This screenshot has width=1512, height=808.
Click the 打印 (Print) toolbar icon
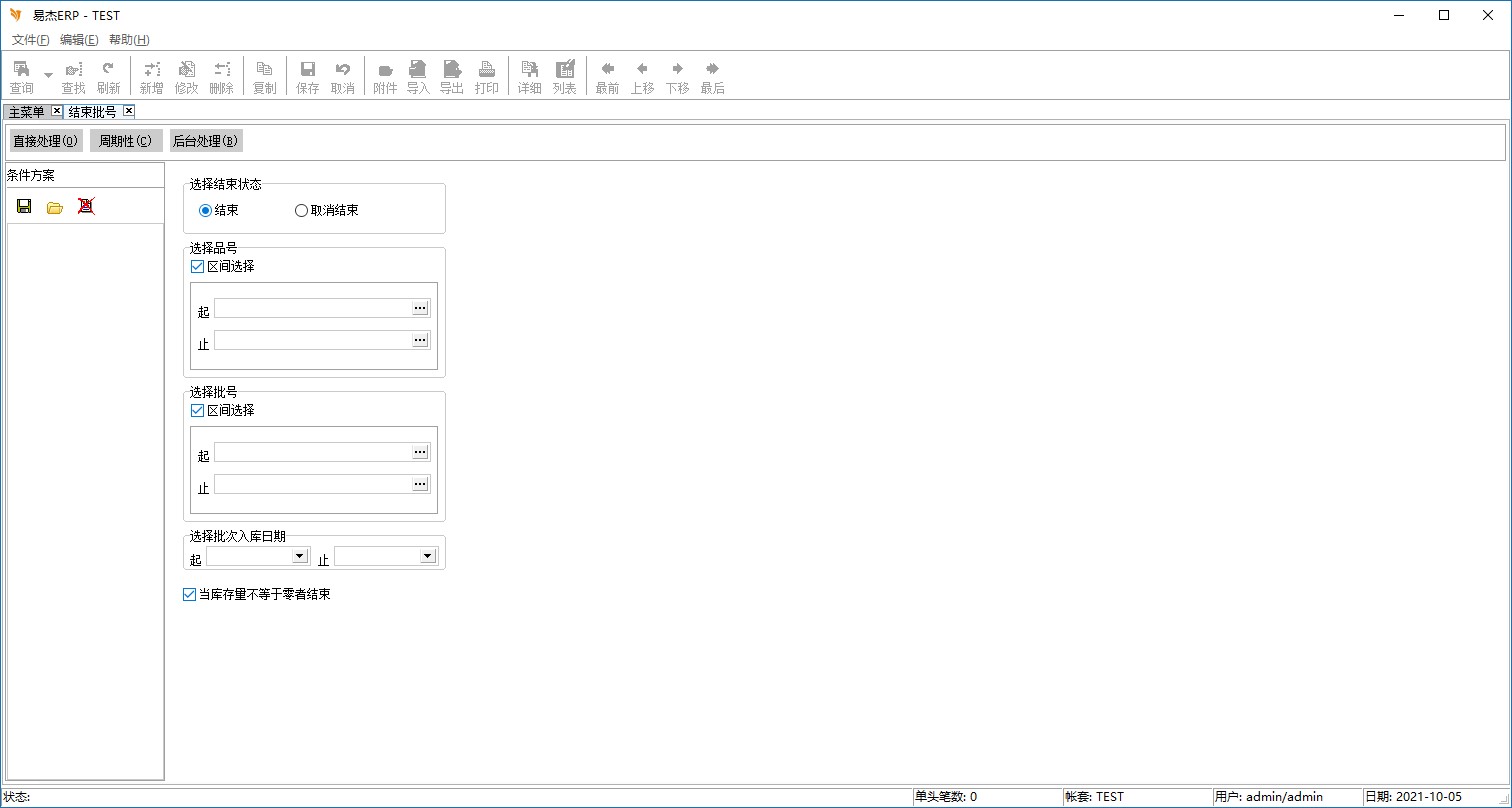tap(487, 76)
